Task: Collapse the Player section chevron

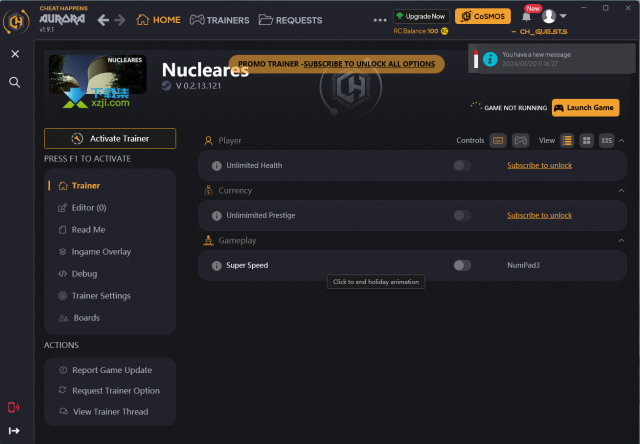Action: click(620, 141)
